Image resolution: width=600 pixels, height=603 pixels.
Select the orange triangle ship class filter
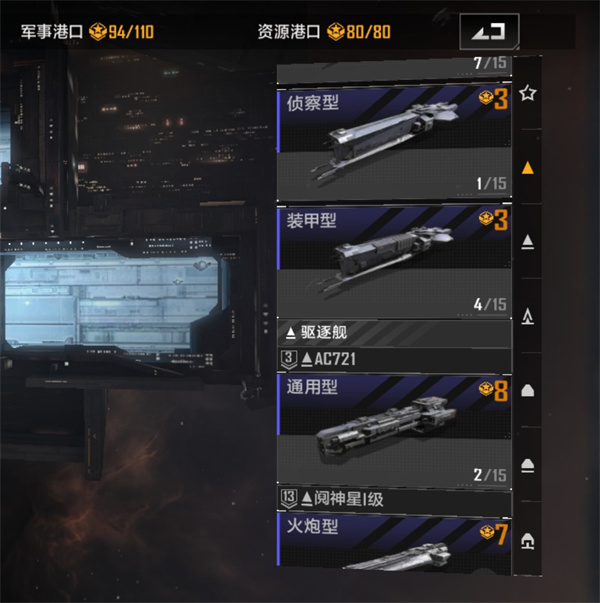(x=527, y=168)
